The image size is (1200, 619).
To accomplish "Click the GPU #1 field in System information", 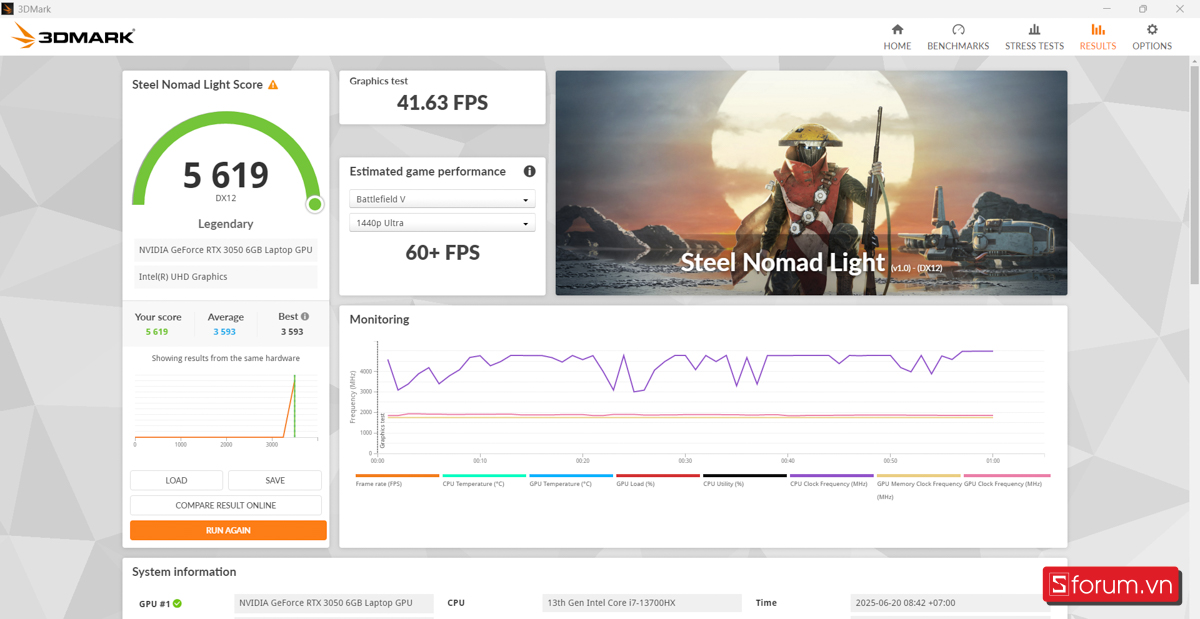I will (x=334, y=603).
